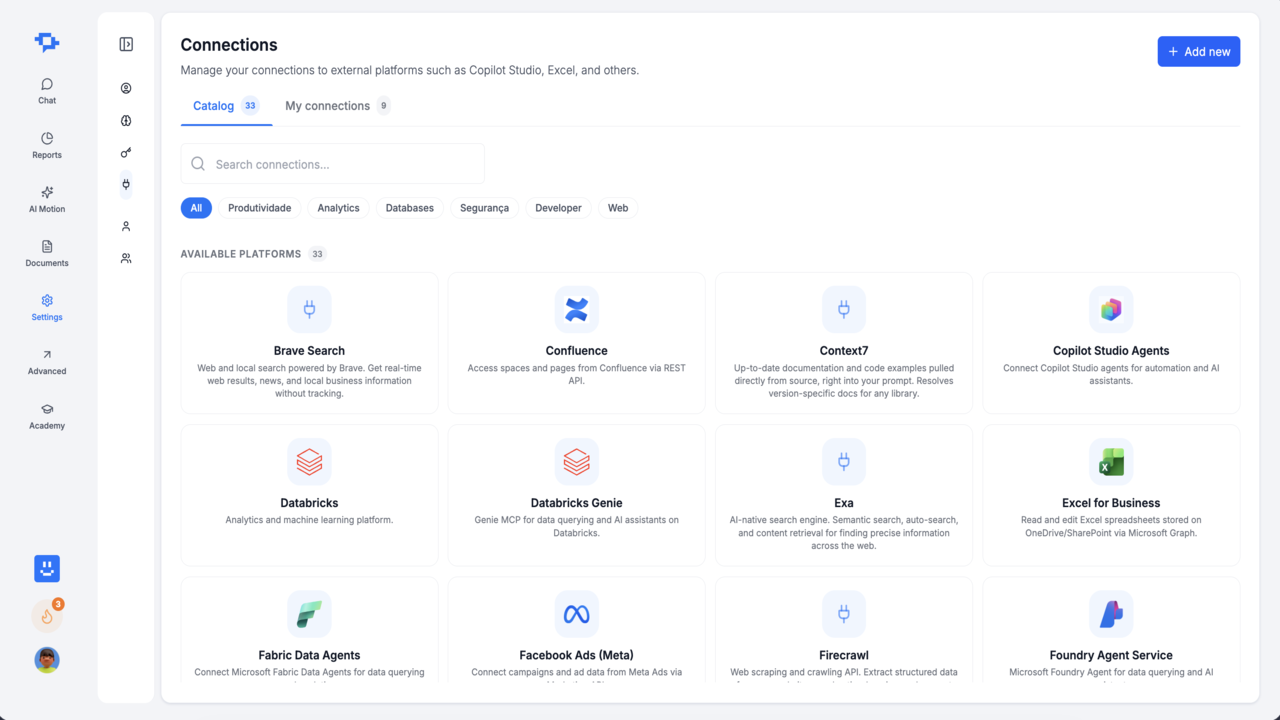Screen dimensions: 1280x720
Task: Open the key icon settings page
Action: point(126,153)
